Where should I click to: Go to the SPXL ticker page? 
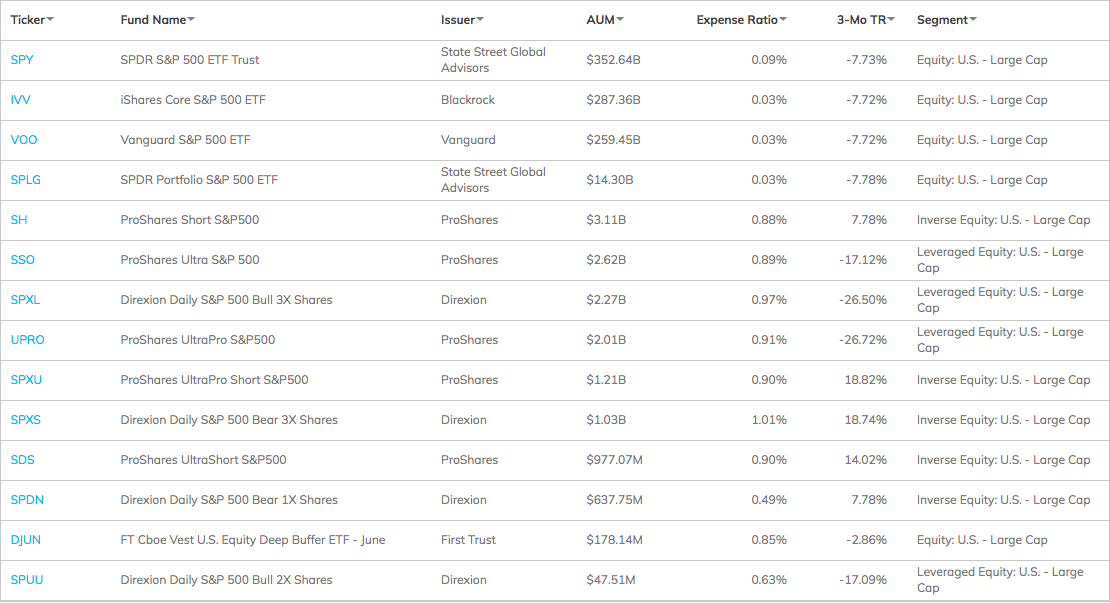click(26, 300)
